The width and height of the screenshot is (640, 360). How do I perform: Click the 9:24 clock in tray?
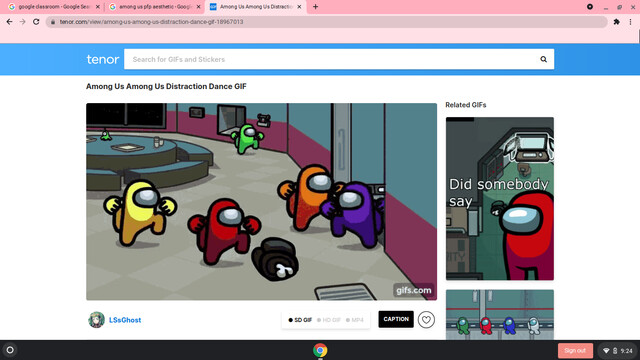point(627,351)
